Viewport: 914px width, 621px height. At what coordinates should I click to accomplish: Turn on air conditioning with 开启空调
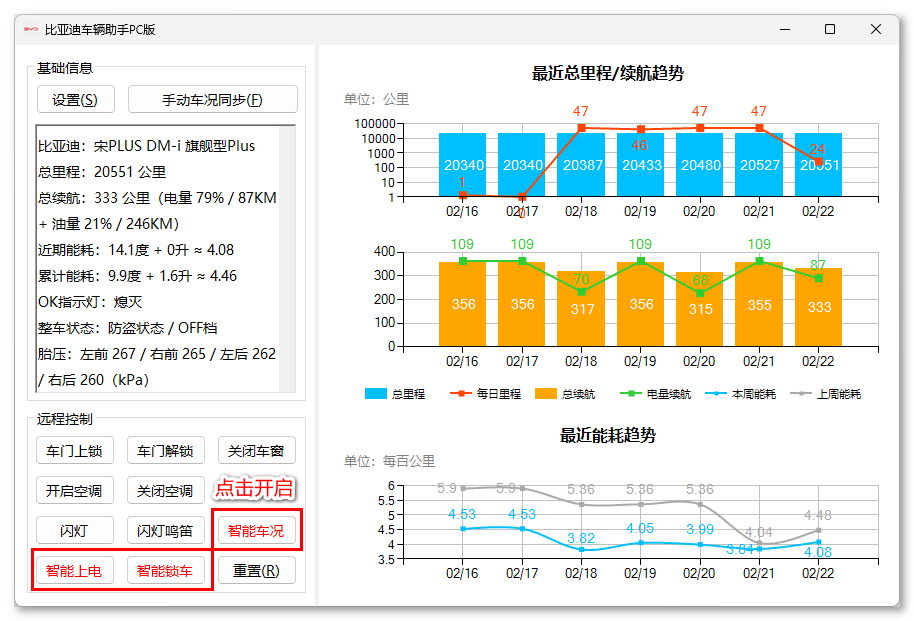74,490
